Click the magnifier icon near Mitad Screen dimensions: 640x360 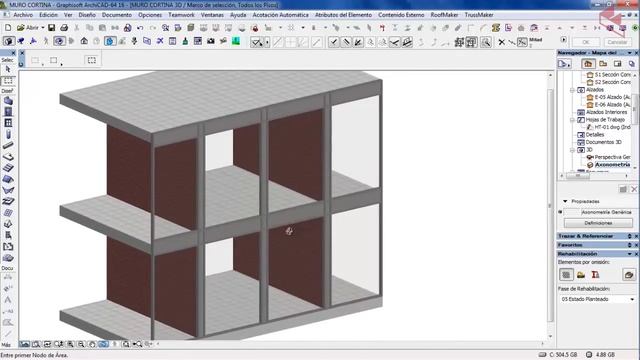point(485,42)
